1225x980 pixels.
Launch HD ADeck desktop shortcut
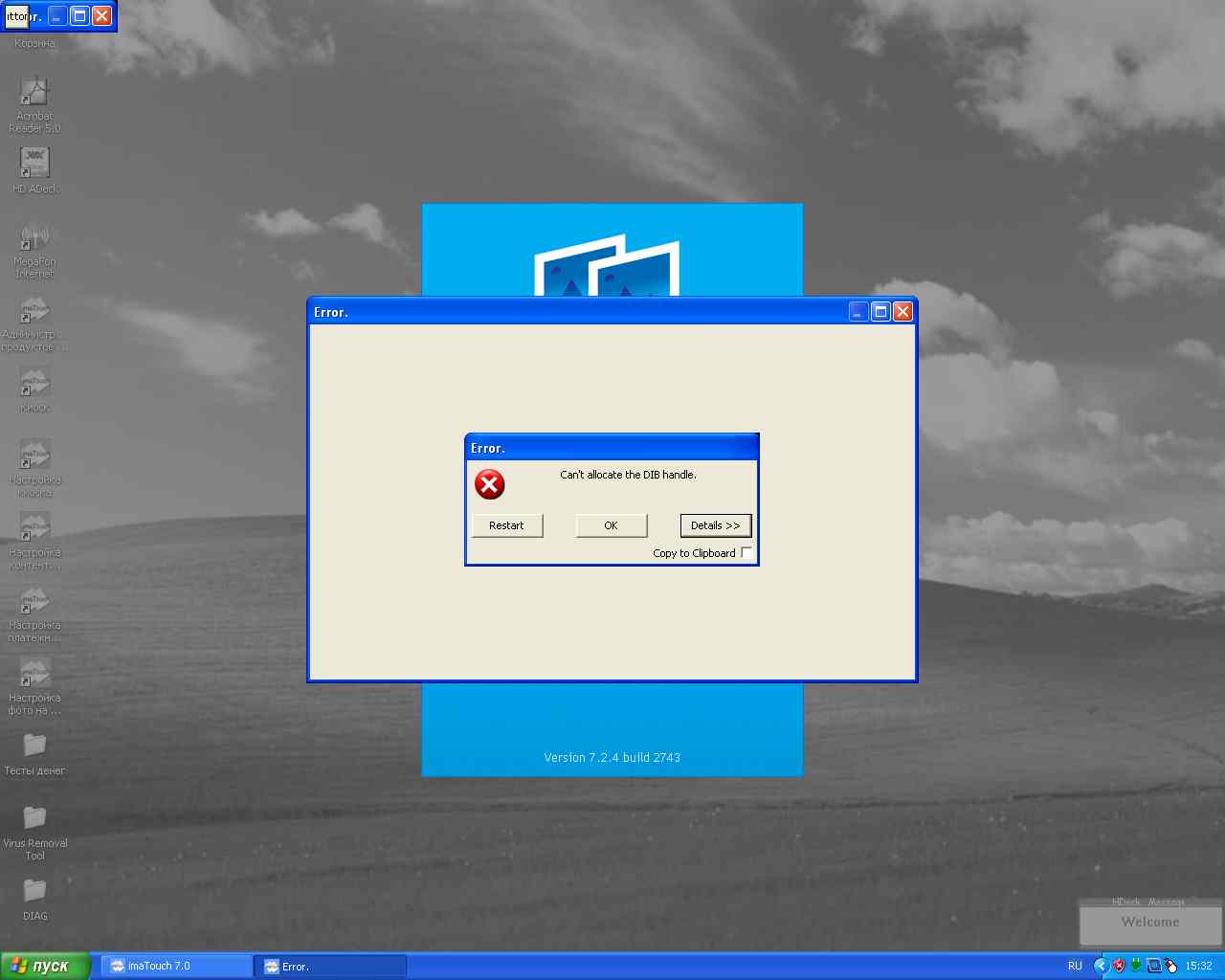[x=34, y=164]
